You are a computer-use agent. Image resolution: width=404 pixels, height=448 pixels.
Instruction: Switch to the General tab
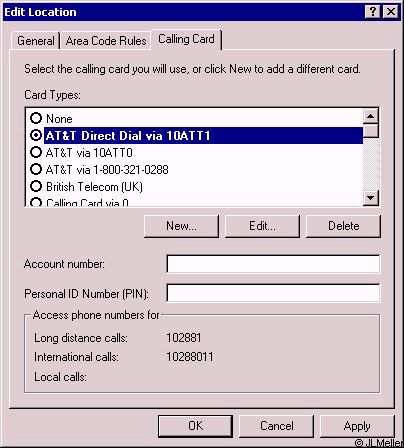click(35, 41)
